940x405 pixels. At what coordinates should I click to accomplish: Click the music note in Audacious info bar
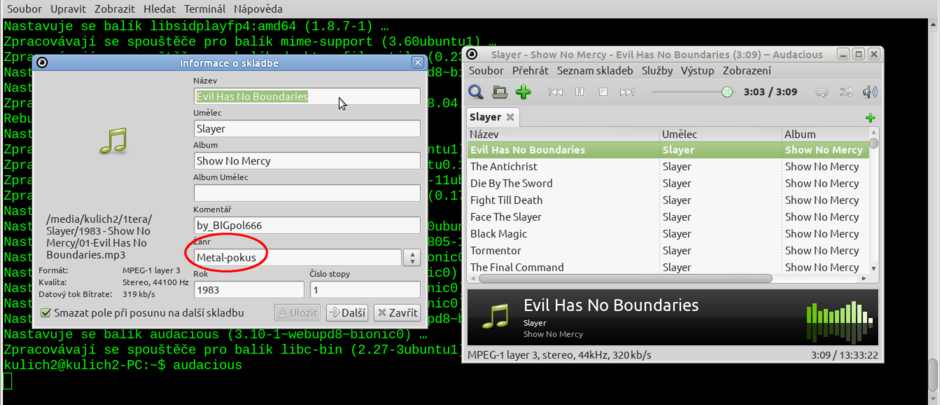(495, 316)
